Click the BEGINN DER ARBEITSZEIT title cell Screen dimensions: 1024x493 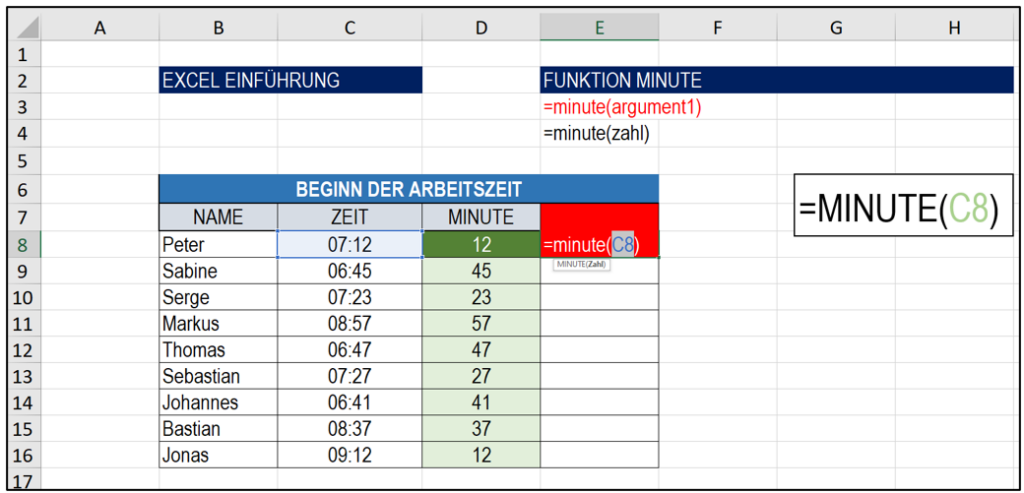point(409,189)
